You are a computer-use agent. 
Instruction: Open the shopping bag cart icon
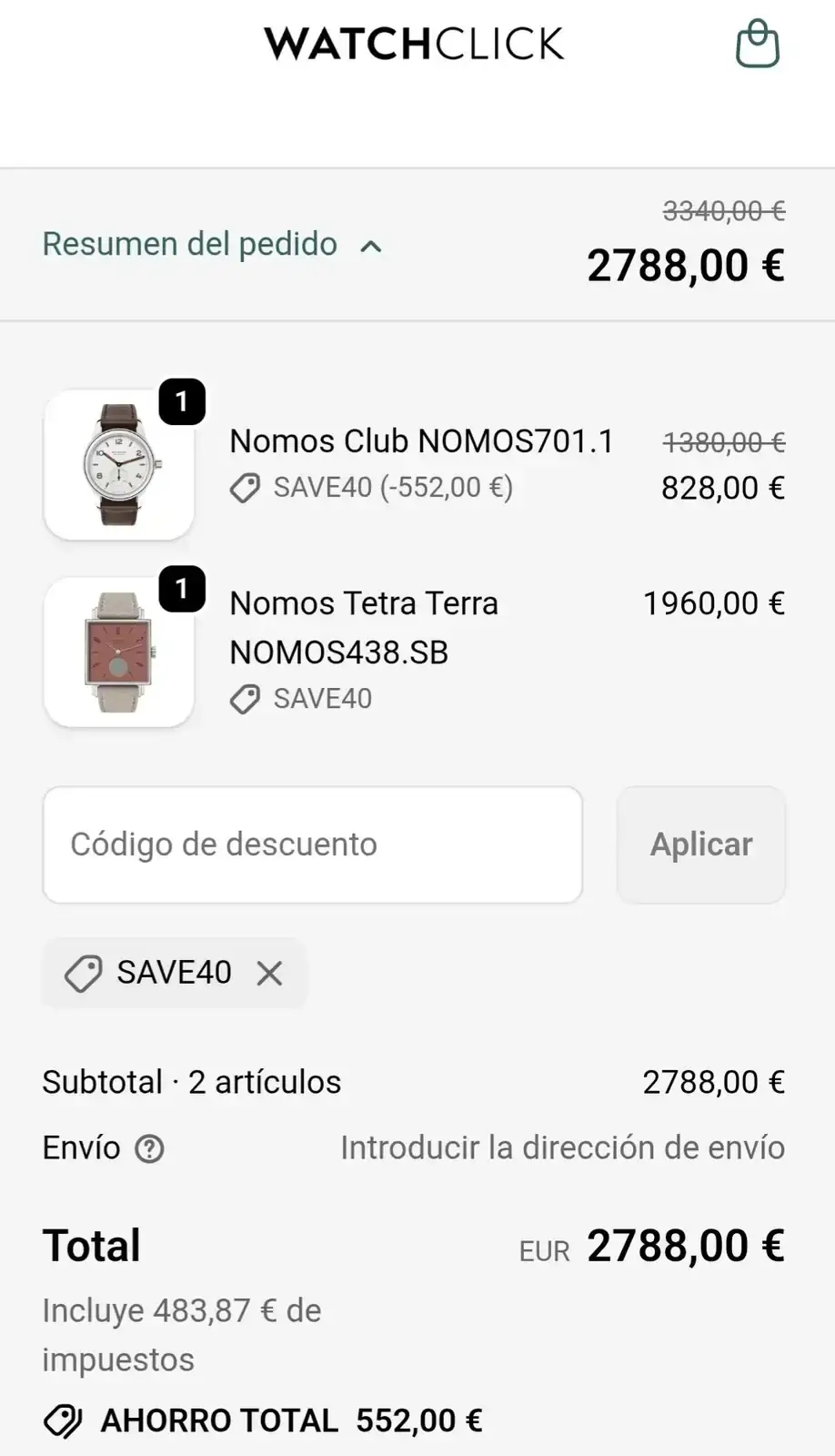(x=757, y=44)
